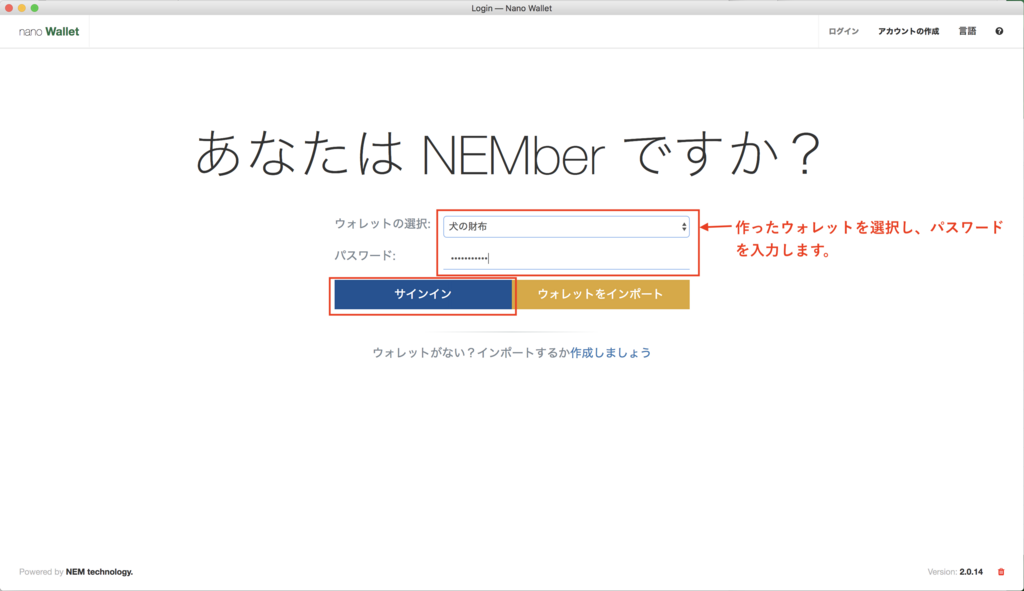Open the アカウントの作成 menu item
Screen dimensions: 1024x591
[x=908, y=31]
